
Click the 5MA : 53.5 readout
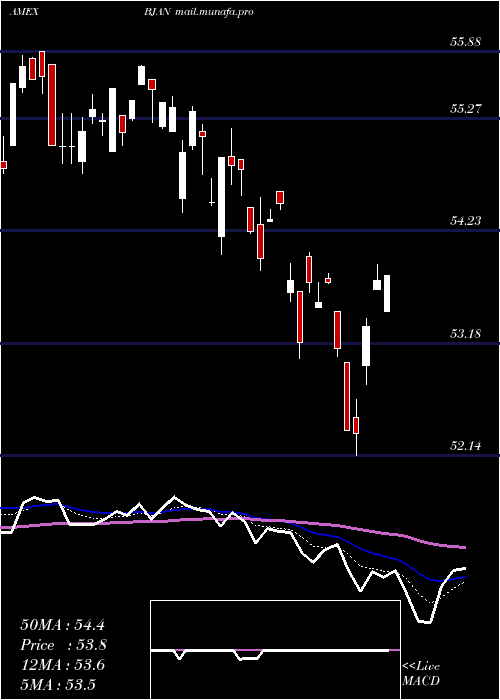pos(58,684)
